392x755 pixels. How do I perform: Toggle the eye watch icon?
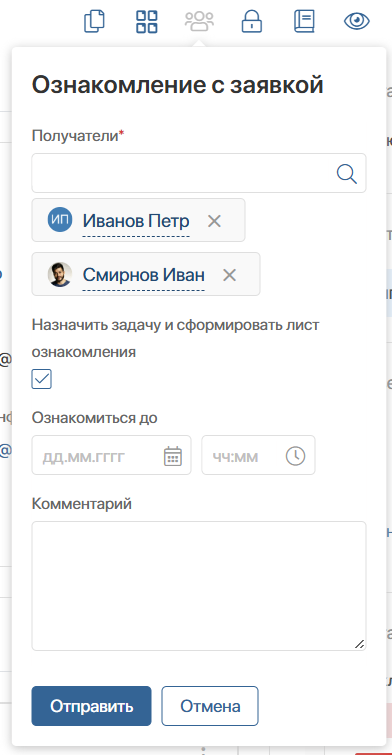(357, 21)
